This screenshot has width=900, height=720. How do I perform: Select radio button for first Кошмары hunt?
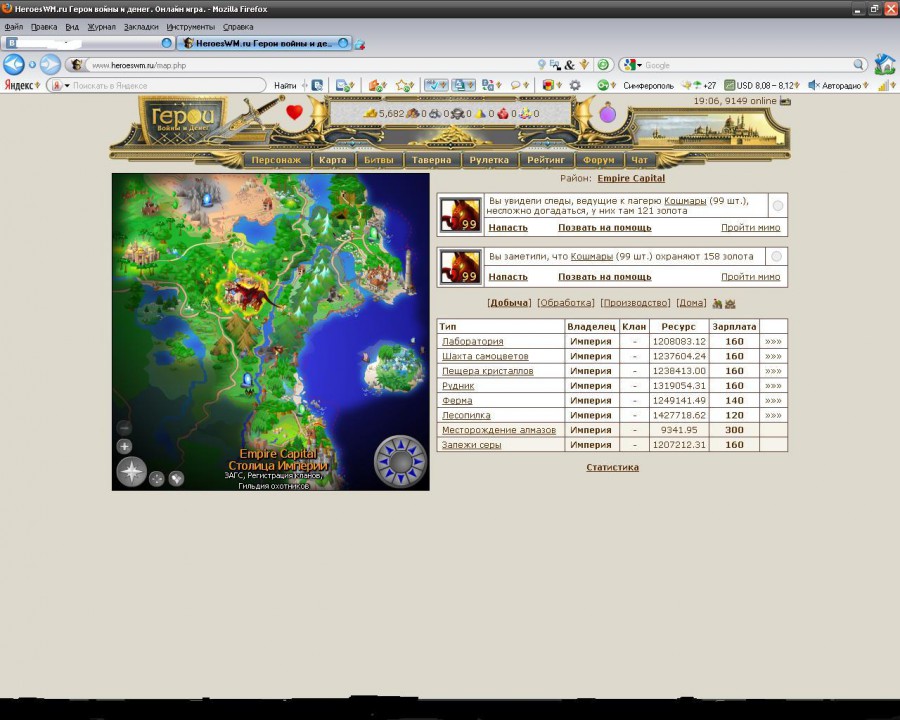click(x=777, y=206)
